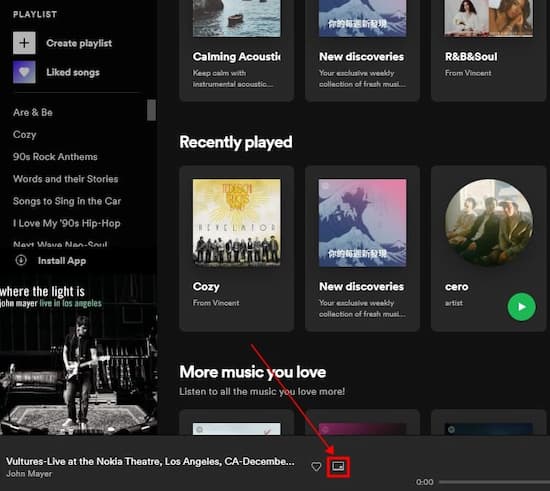Open Words and their Stories playlist
This screenshot has width=550, height=491.
[x=66, y=179]
